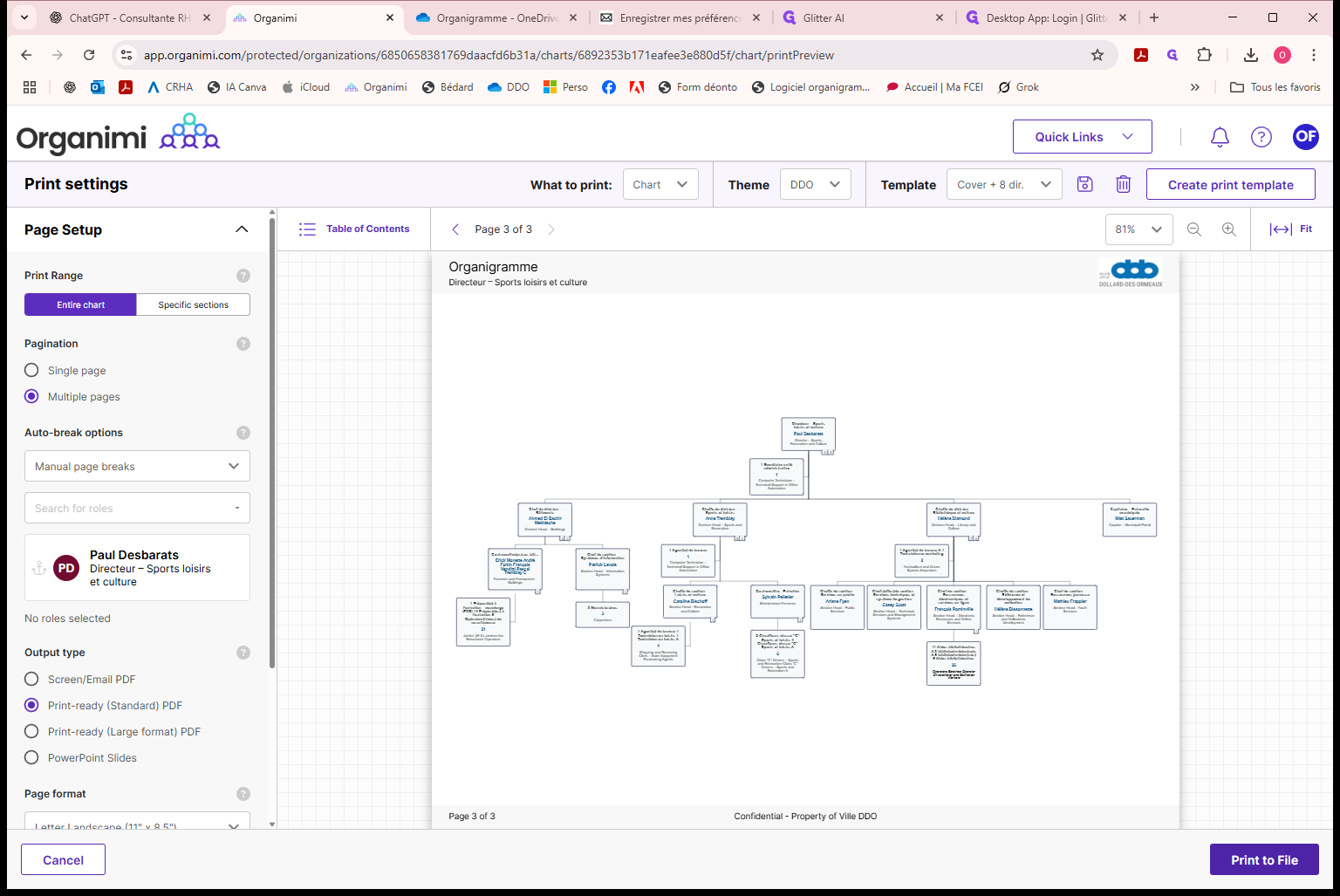Click Create print template
Screen dimensions: 1340x896
tap(1230, 184)
